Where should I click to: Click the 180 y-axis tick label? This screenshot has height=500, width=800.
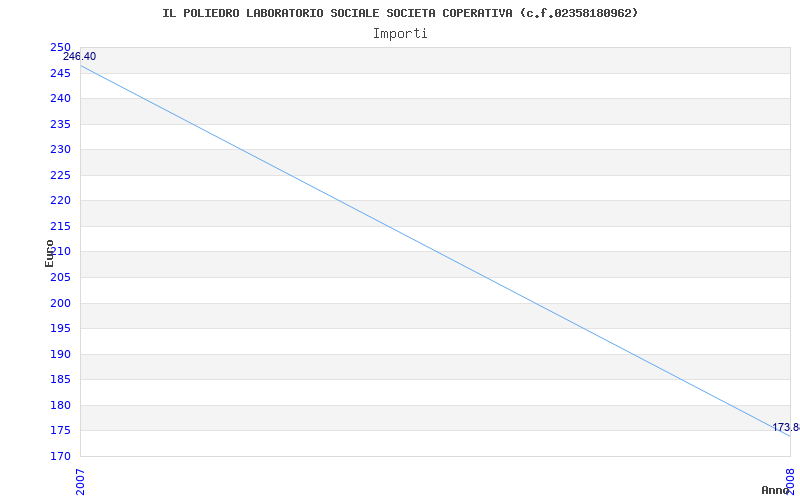[x=60, y=406]
